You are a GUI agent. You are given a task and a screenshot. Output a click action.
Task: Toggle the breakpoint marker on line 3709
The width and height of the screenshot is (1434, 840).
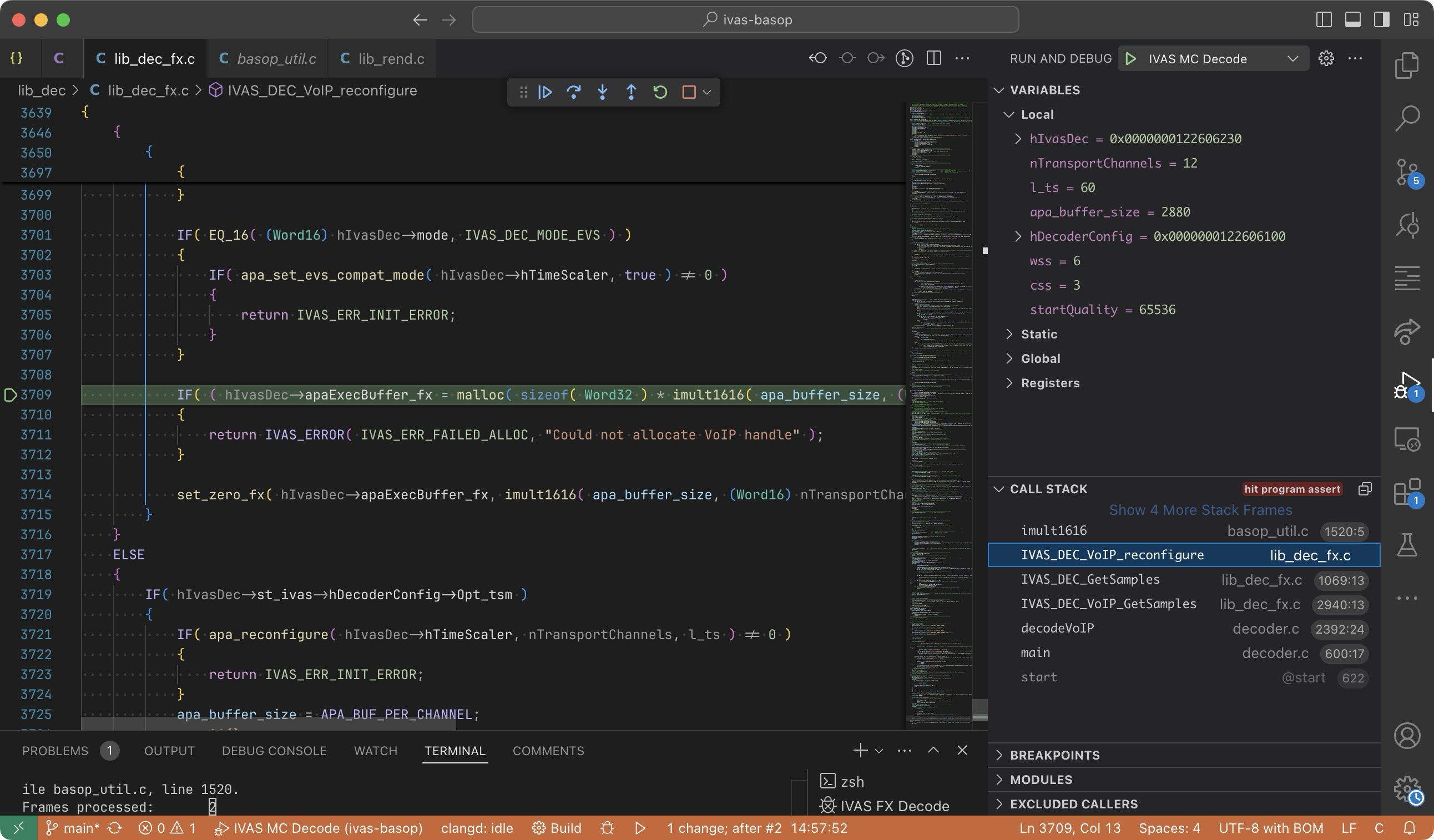click(10, 394)
